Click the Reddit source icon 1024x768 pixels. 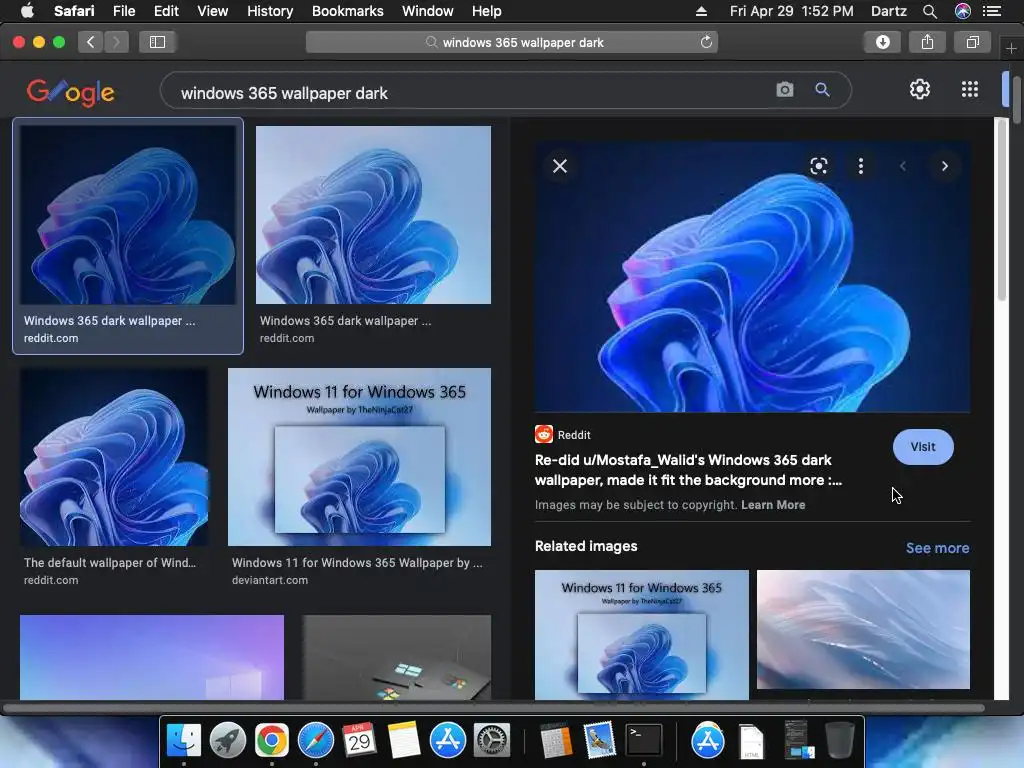543,434
